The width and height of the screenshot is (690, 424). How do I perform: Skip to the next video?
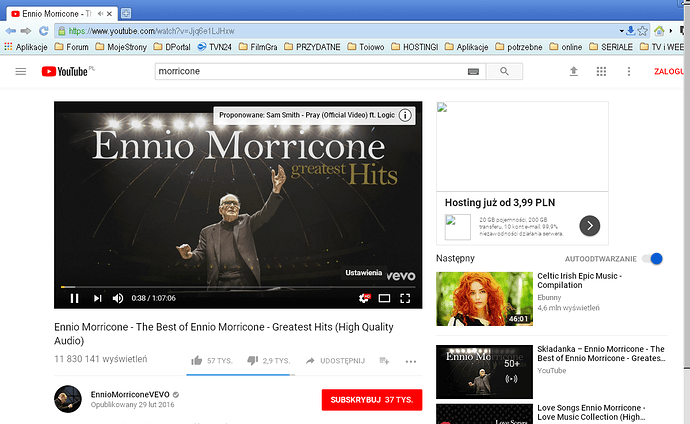point(97,298)
